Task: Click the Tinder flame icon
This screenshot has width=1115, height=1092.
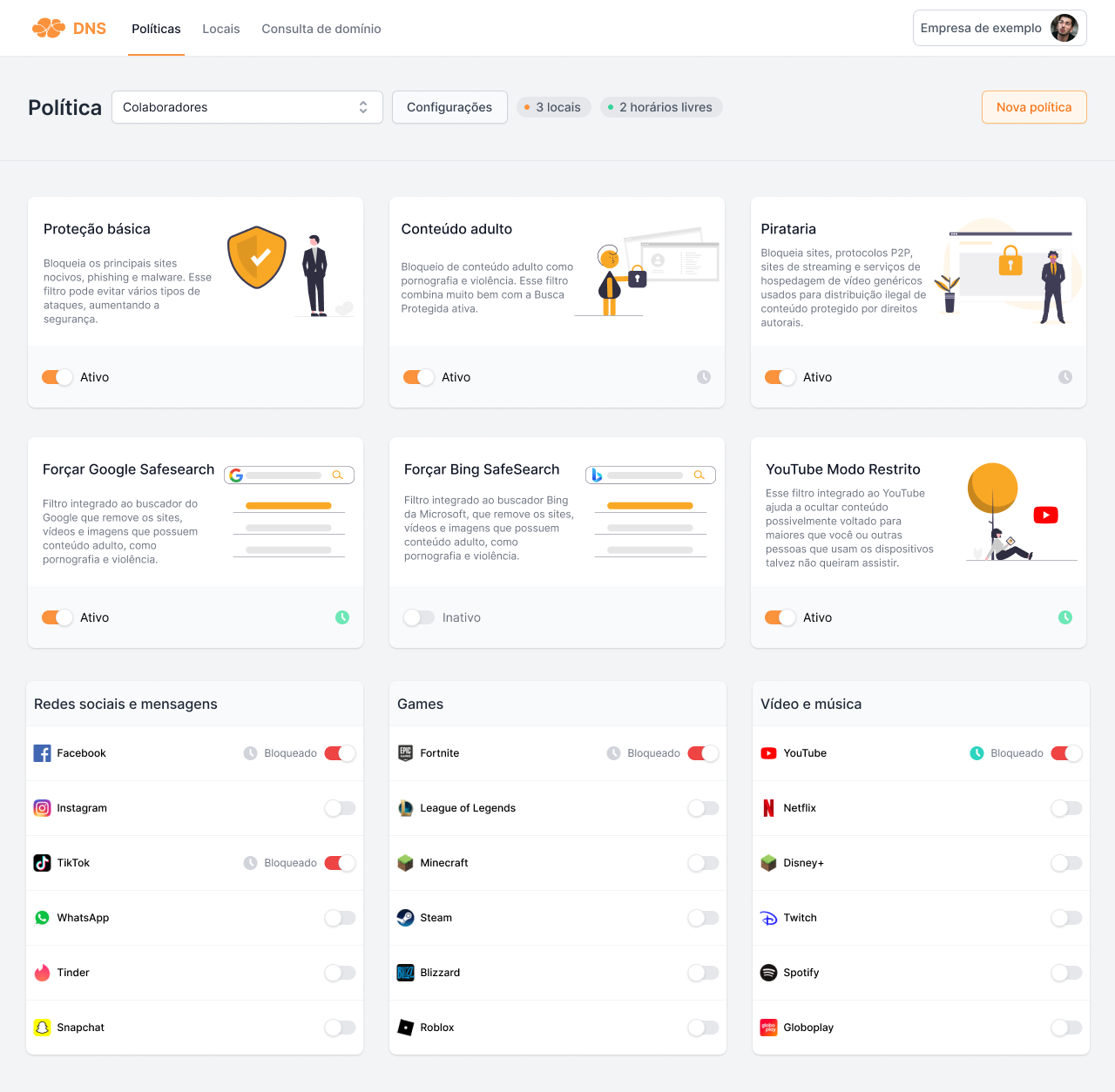Action: 42,973
